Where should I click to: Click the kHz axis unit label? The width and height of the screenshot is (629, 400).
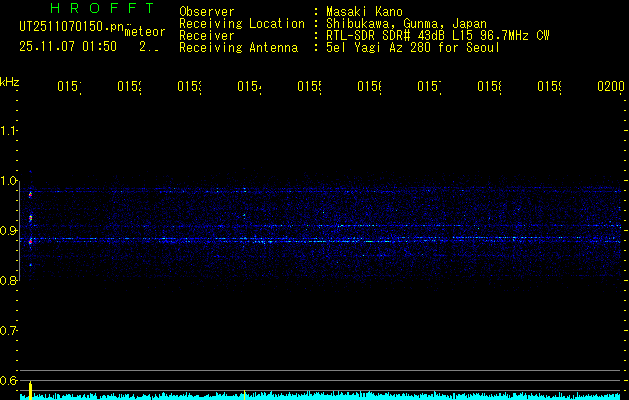tap(9, 82)
